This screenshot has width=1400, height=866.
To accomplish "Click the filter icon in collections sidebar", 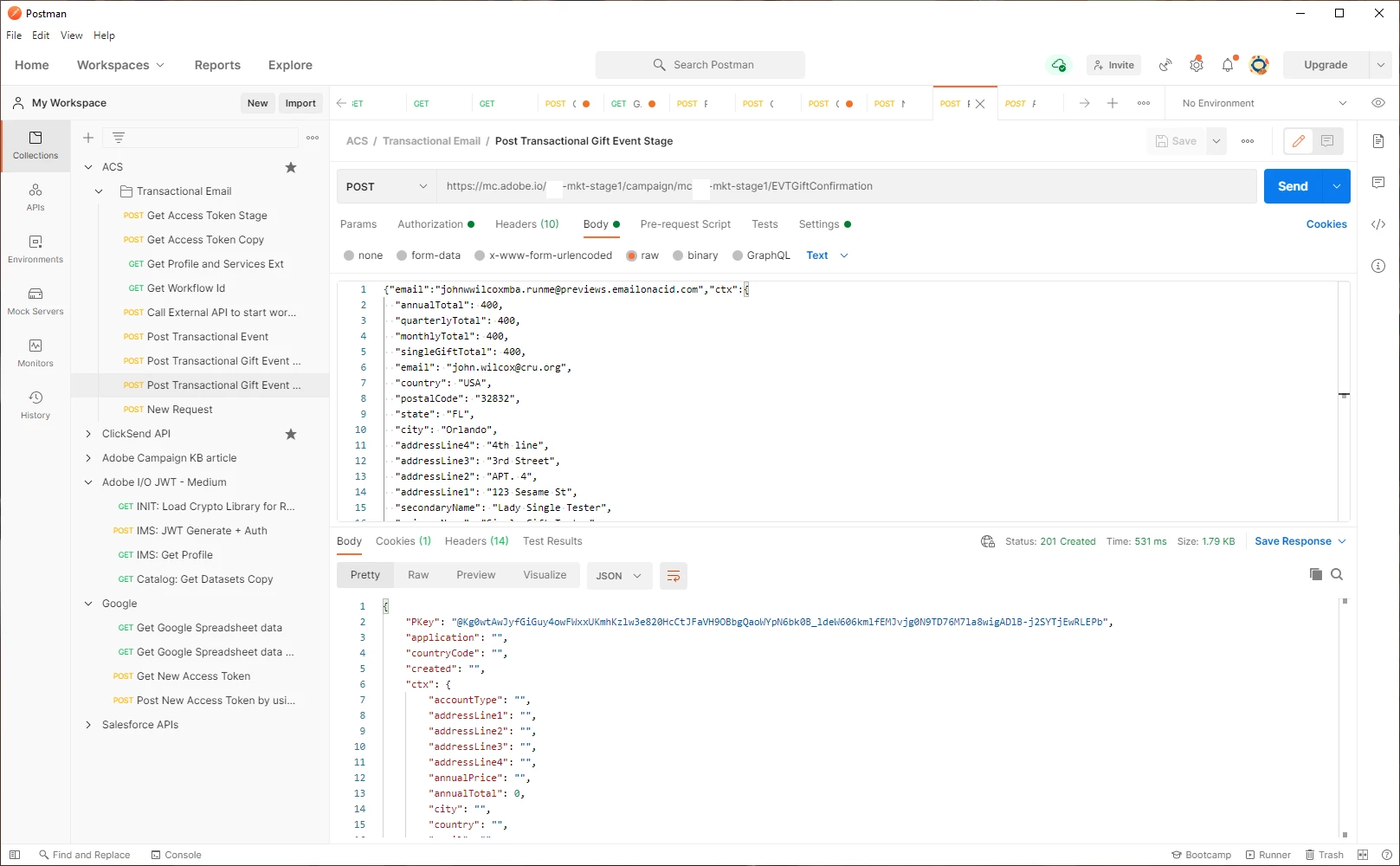I will (119, 138).
